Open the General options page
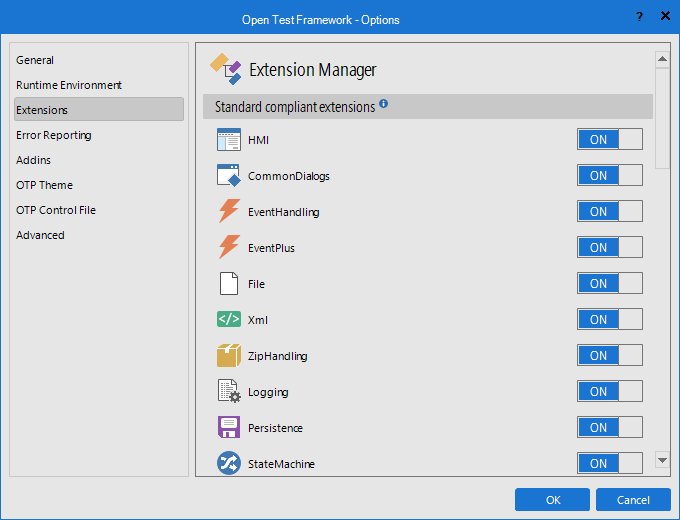 (99, 60)
